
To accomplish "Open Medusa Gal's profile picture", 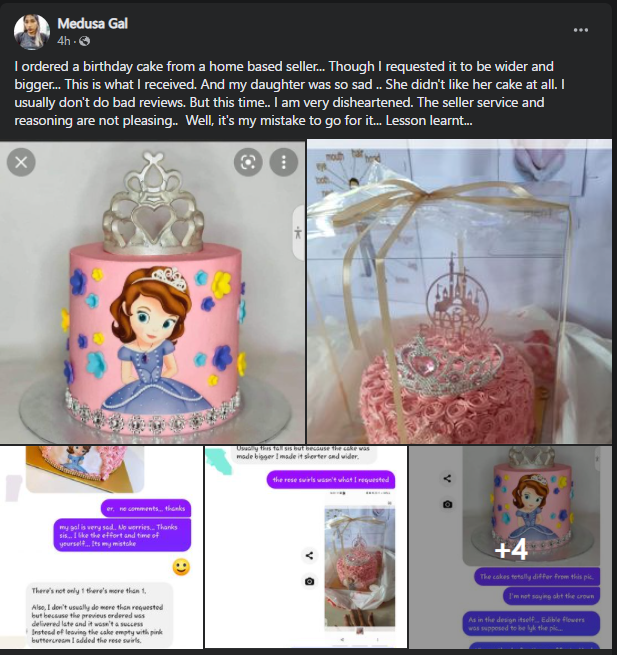I will click(x=32, y=32).
